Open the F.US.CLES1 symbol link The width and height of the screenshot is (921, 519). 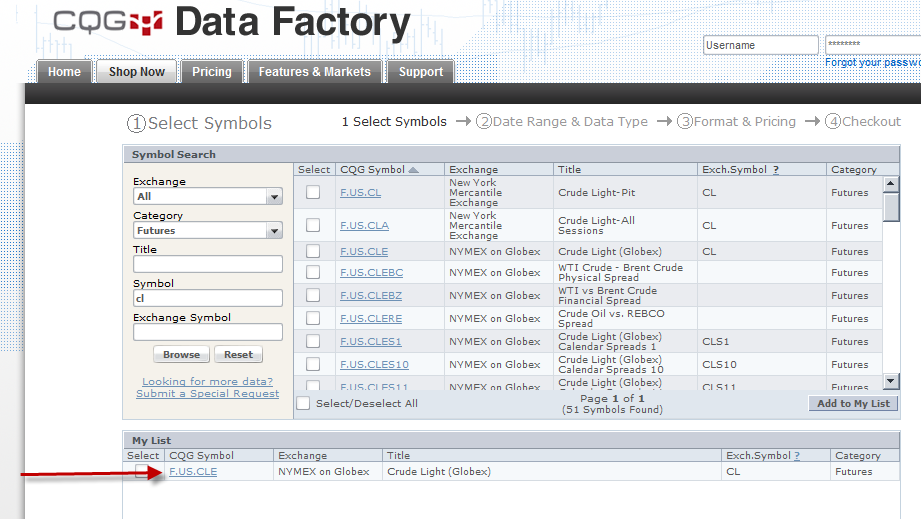(371, 341)
